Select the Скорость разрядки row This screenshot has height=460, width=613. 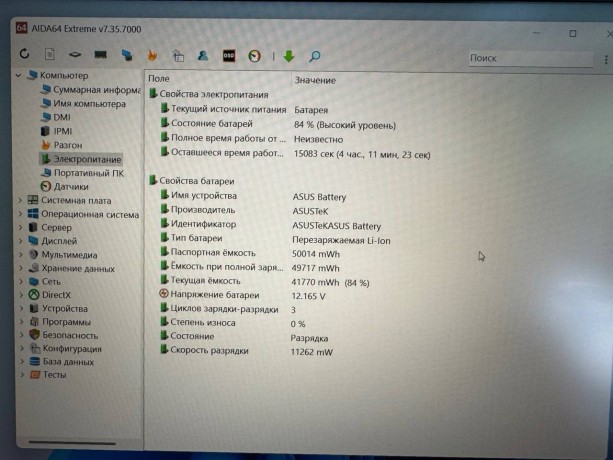[246, 351]
